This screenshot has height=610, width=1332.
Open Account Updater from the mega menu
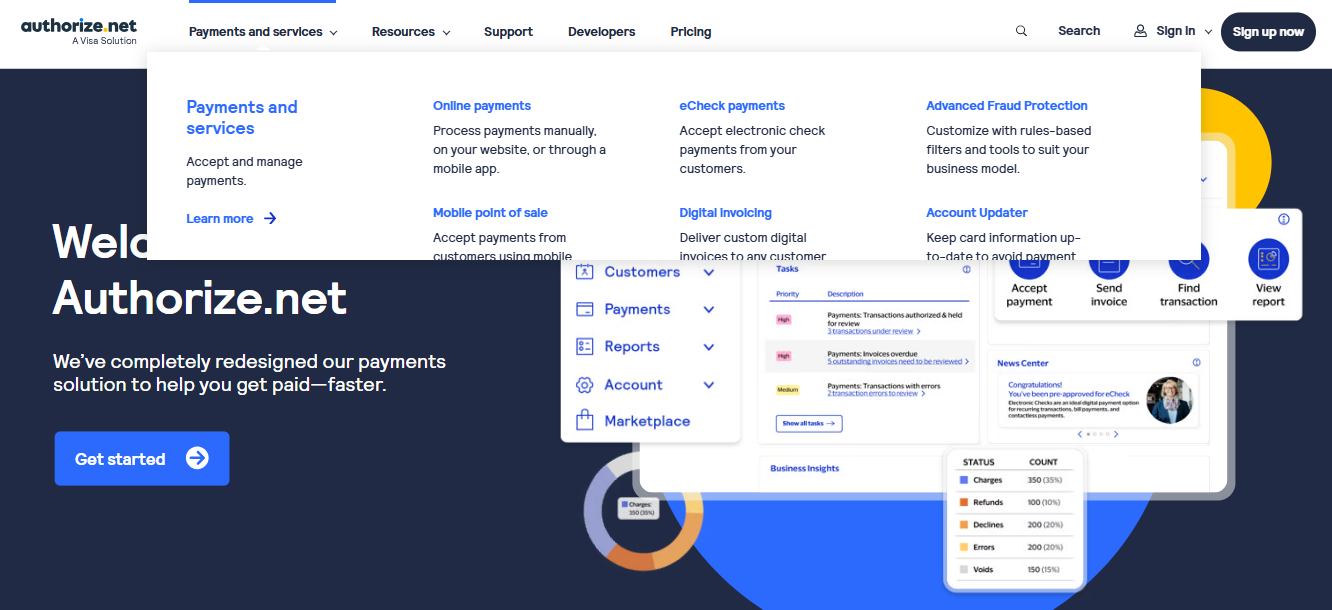977,213
